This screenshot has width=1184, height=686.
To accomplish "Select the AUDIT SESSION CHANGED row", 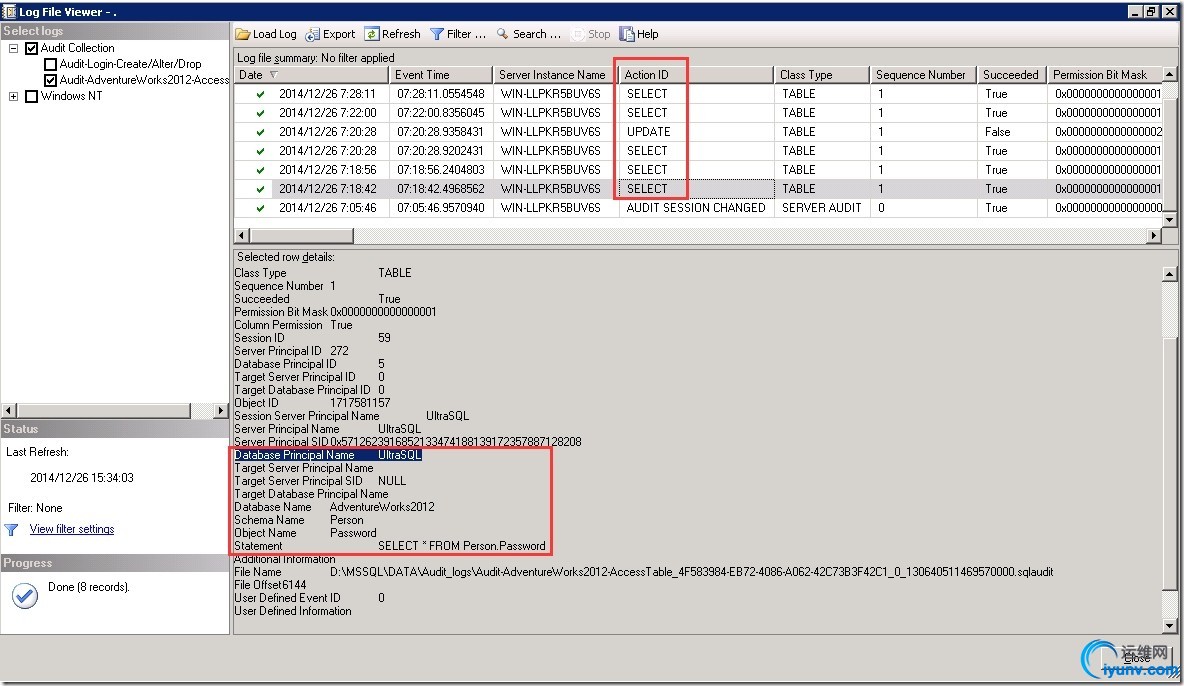I will 698,208.
